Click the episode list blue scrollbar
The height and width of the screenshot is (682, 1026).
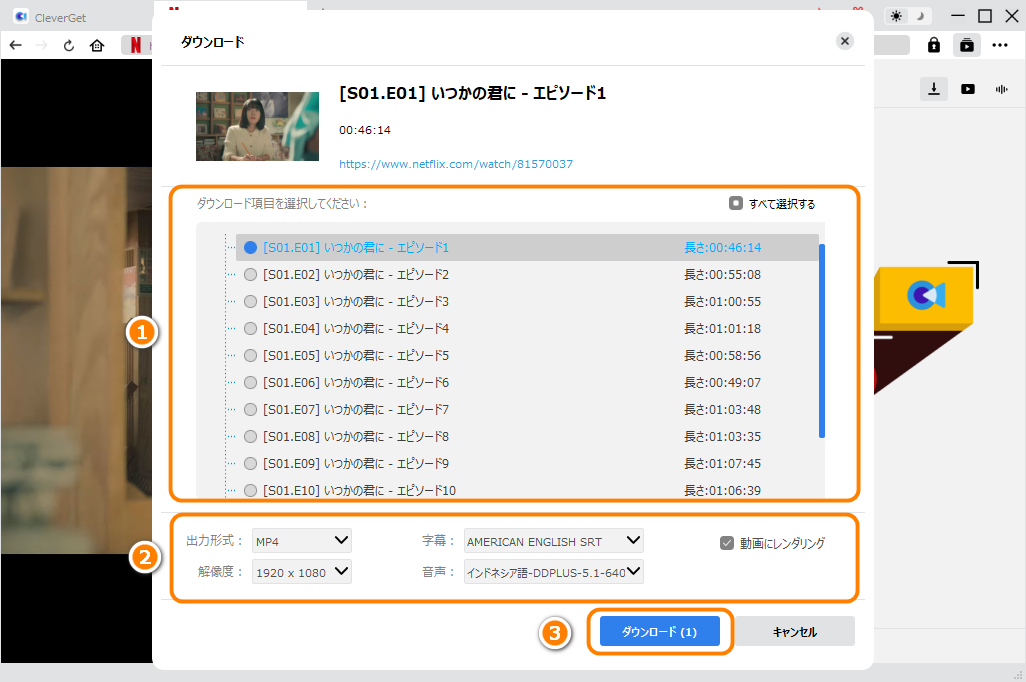click(x=822, y=340)
